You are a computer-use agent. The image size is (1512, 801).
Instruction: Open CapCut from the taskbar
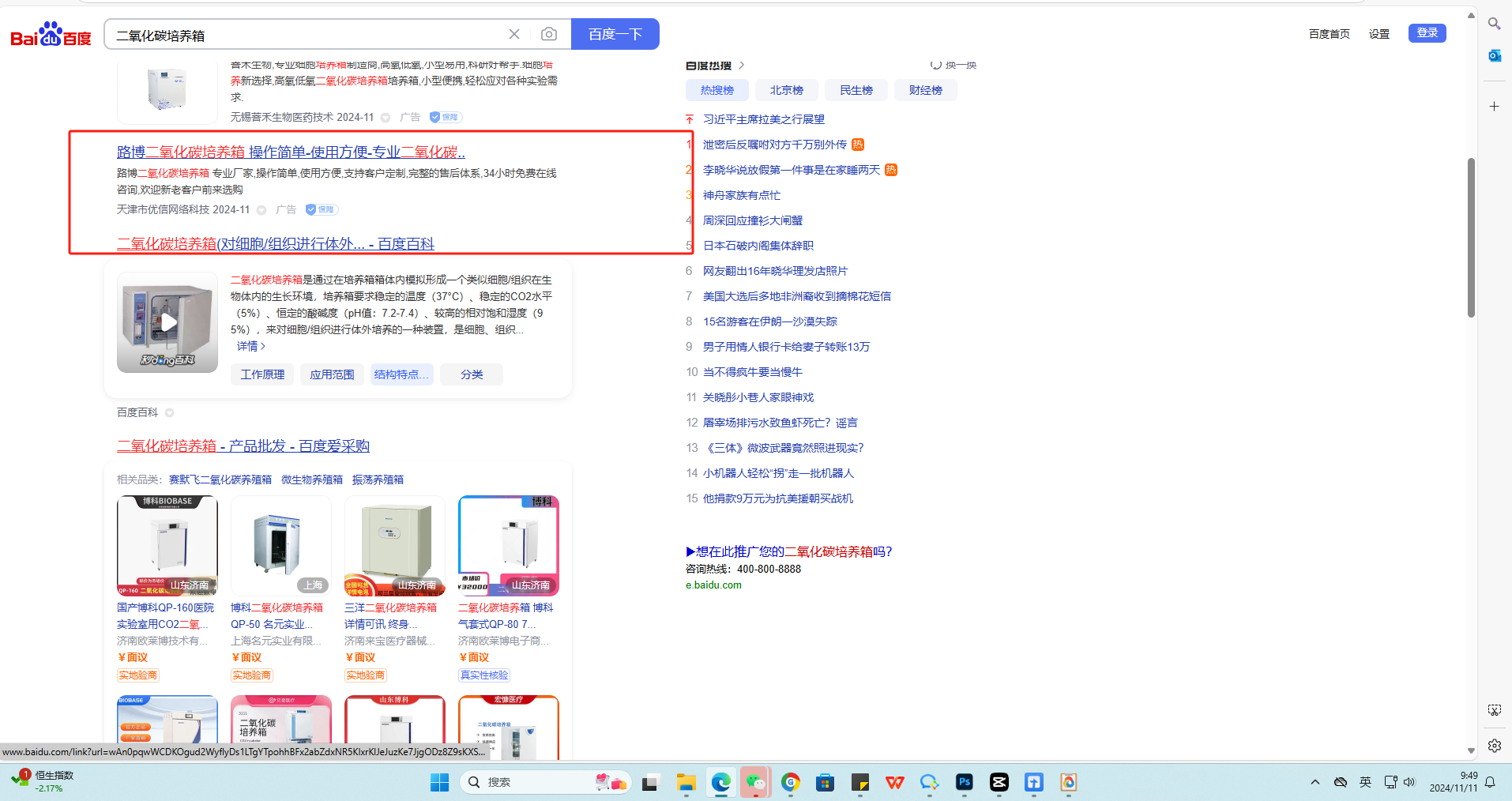pyautogui.click(x=999, y=782)
